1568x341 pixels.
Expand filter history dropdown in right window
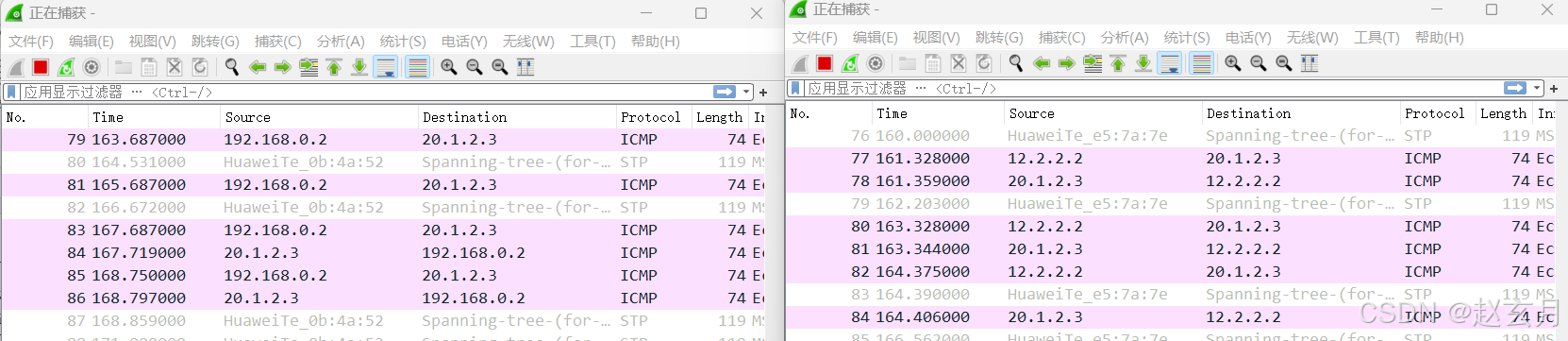click(x=1537, y=88)
